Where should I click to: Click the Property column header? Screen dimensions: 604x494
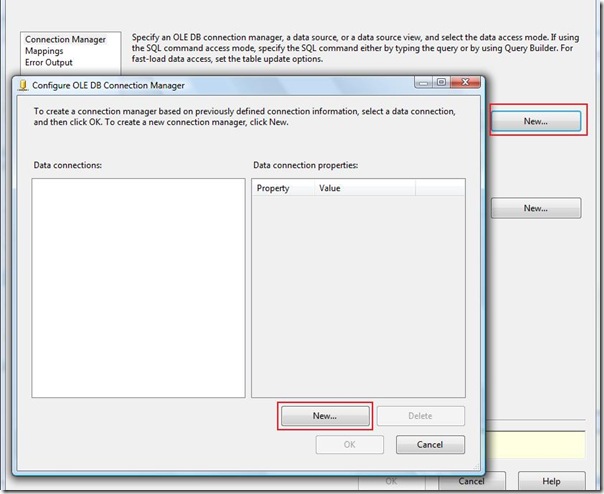[283, 188]
